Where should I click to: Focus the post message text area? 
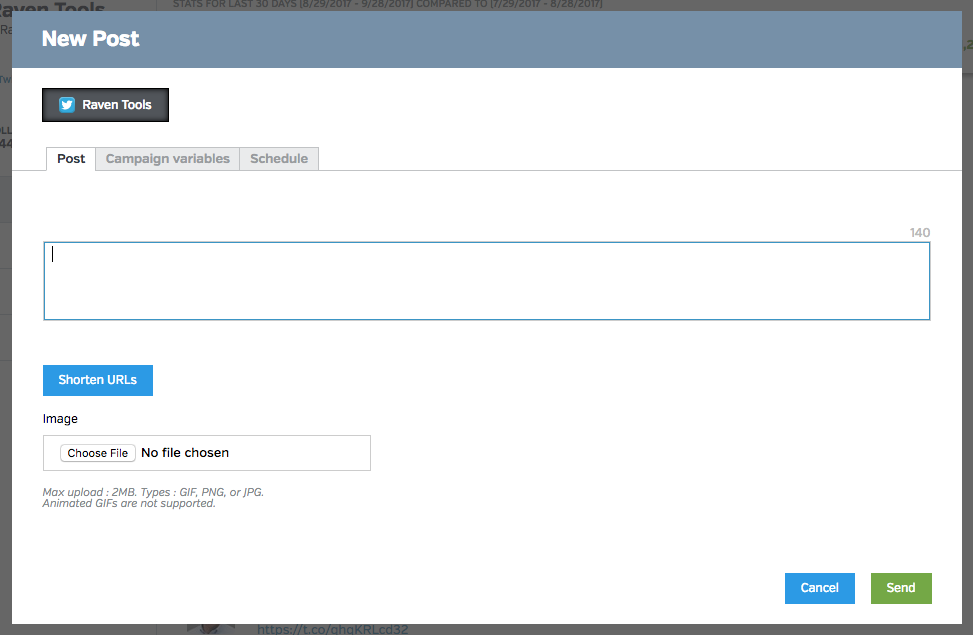pyautogui.click(x=486, y=281)
